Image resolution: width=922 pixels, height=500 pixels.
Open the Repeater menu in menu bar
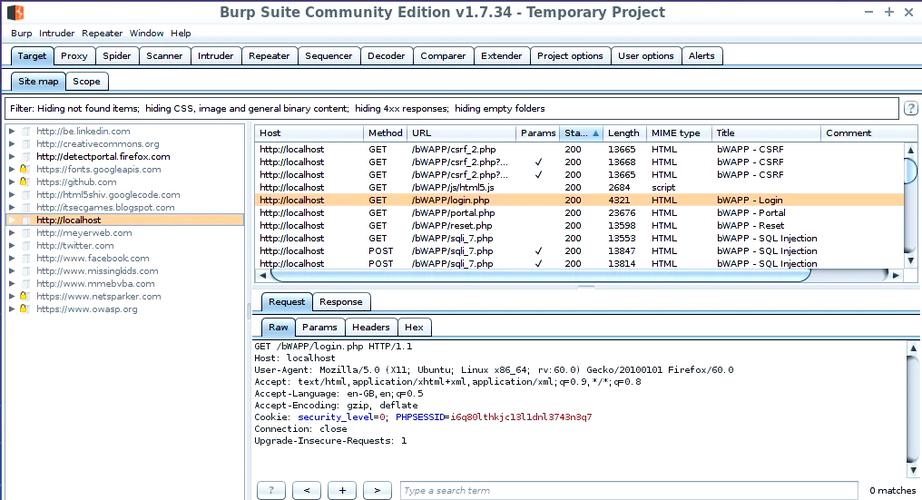(102, 33)
